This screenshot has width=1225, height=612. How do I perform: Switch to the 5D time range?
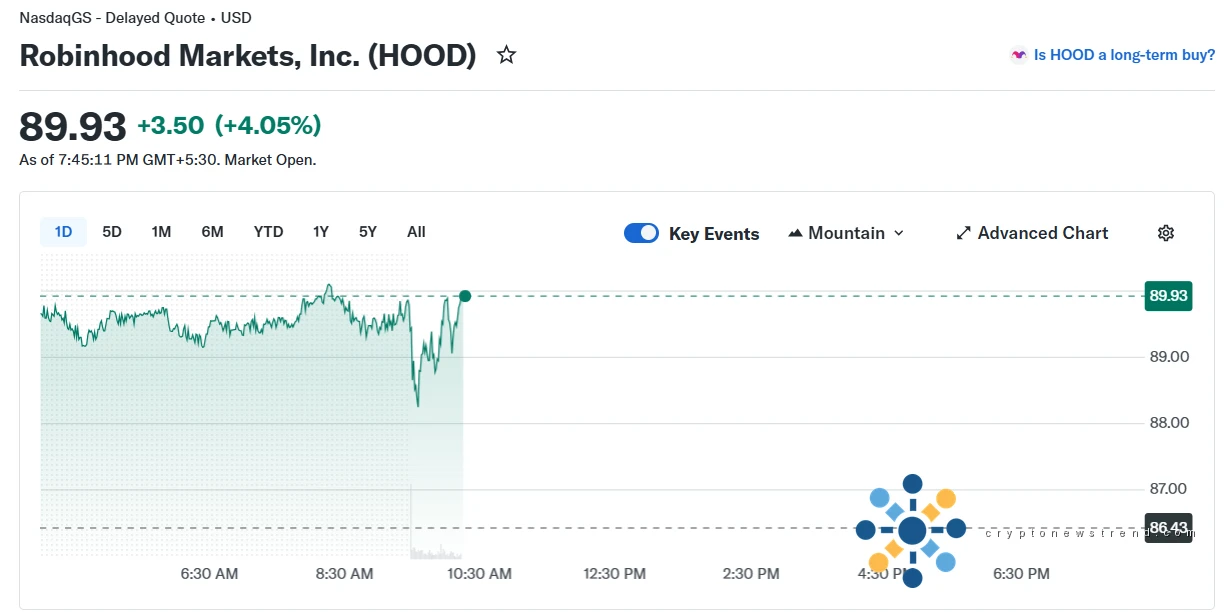click(112, 232)
